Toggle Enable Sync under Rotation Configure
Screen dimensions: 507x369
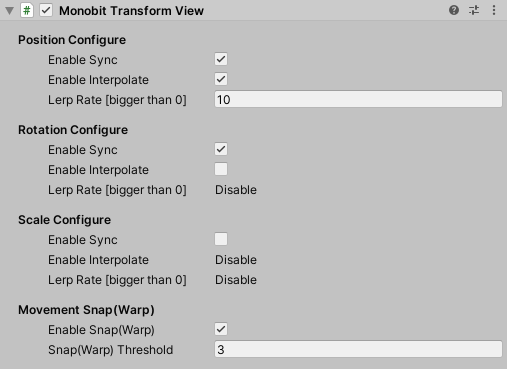click(x=221, y=149)
